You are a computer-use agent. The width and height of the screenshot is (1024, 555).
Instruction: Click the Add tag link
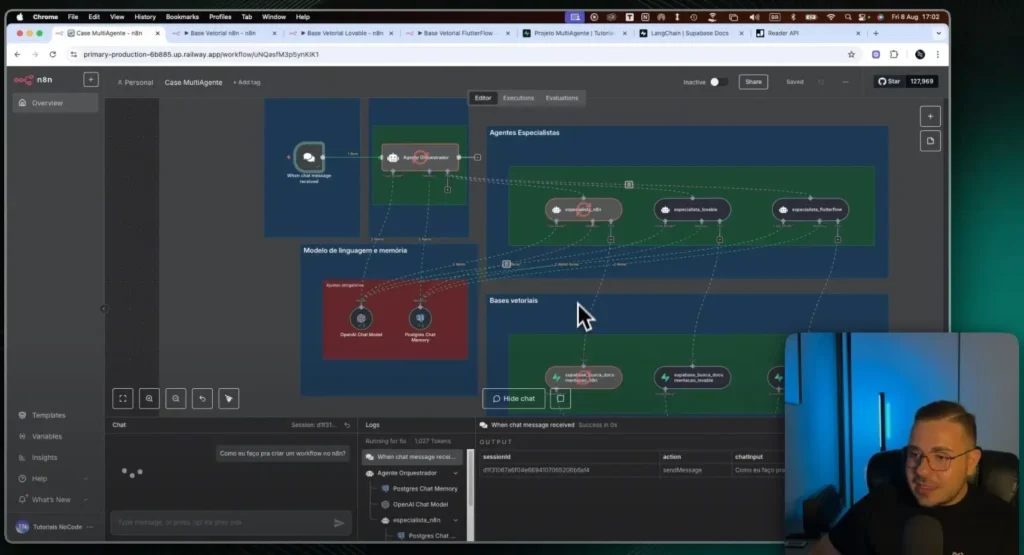pos(247,83)
